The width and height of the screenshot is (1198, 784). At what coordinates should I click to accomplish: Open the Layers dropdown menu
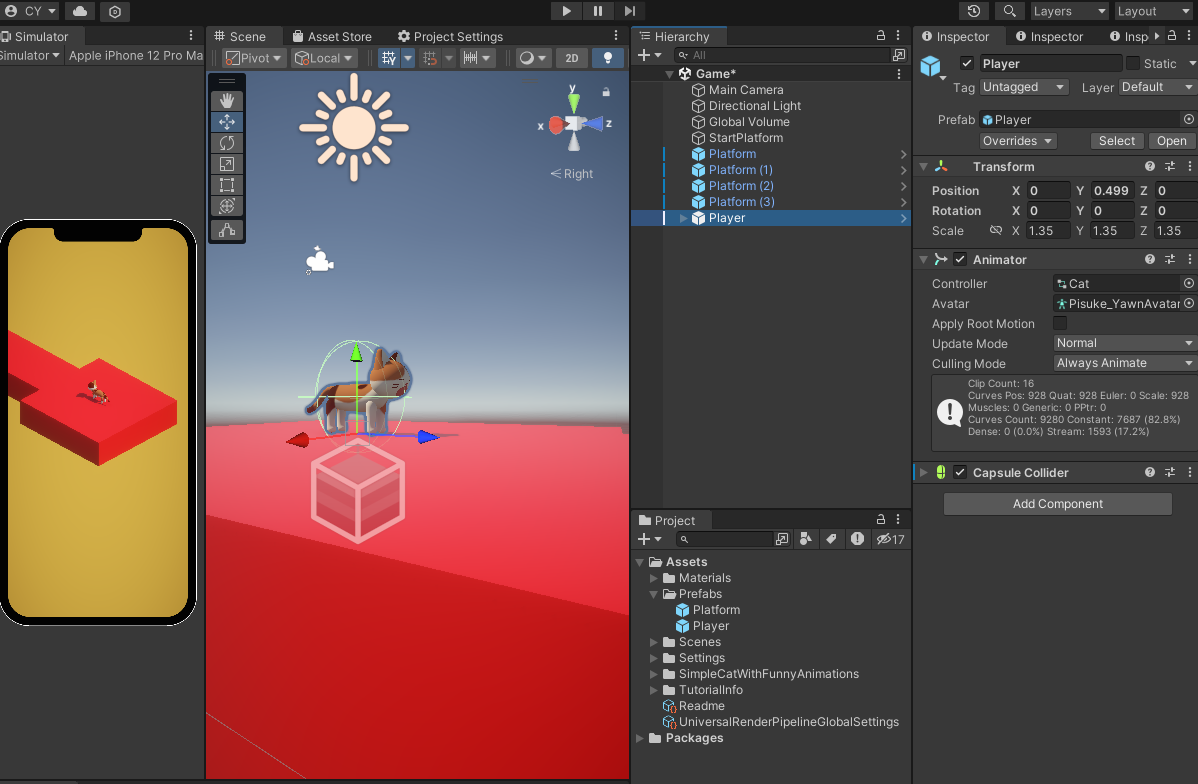click(x=1068, y=11)
